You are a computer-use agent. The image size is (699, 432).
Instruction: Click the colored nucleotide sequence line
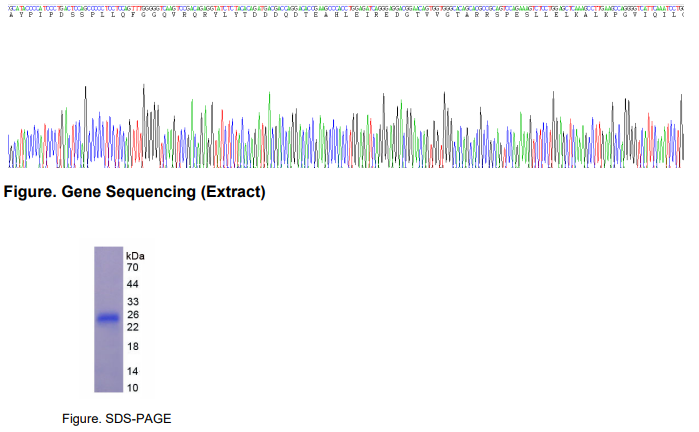pyautogui.click(x=345, y=5)
